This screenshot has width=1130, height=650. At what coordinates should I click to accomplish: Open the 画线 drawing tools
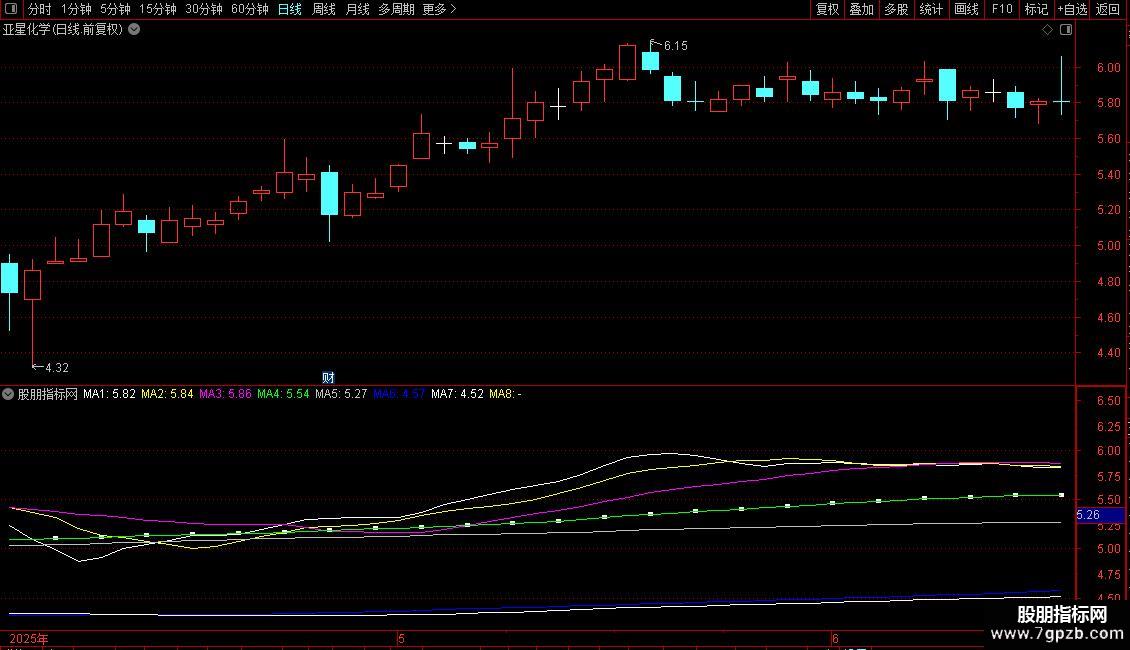pos(966,9)
